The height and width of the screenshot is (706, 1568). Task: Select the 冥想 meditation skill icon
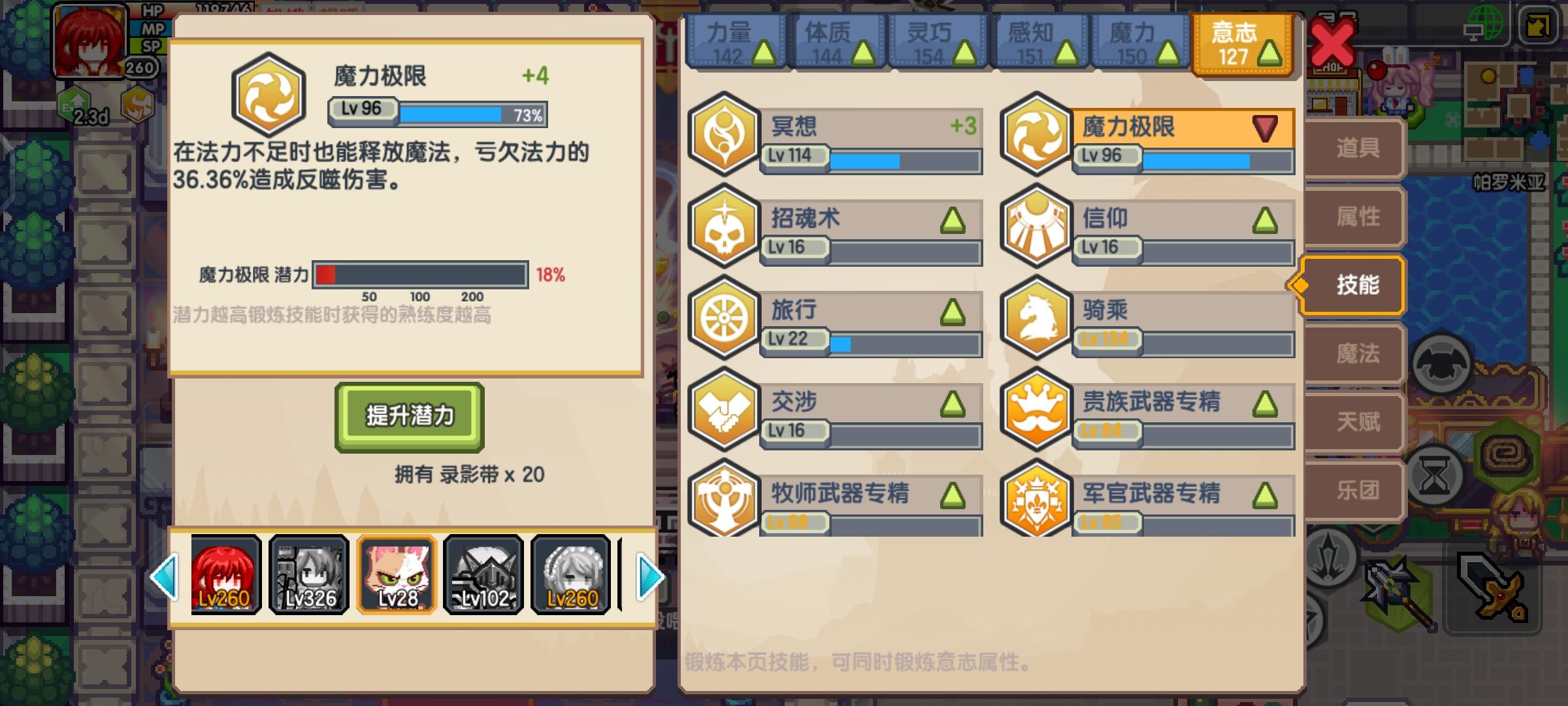(x=724, y=134)
